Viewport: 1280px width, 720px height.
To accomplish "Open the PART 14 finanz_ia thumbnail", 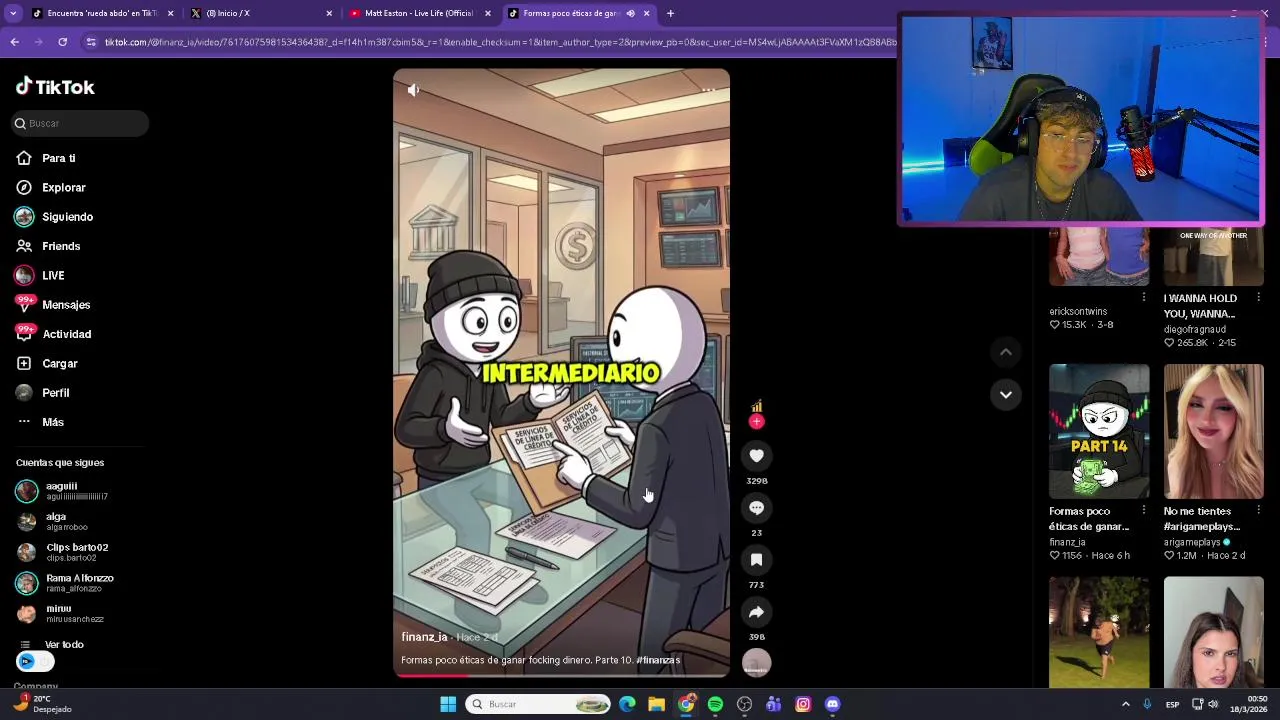I will click(1099, 431).
